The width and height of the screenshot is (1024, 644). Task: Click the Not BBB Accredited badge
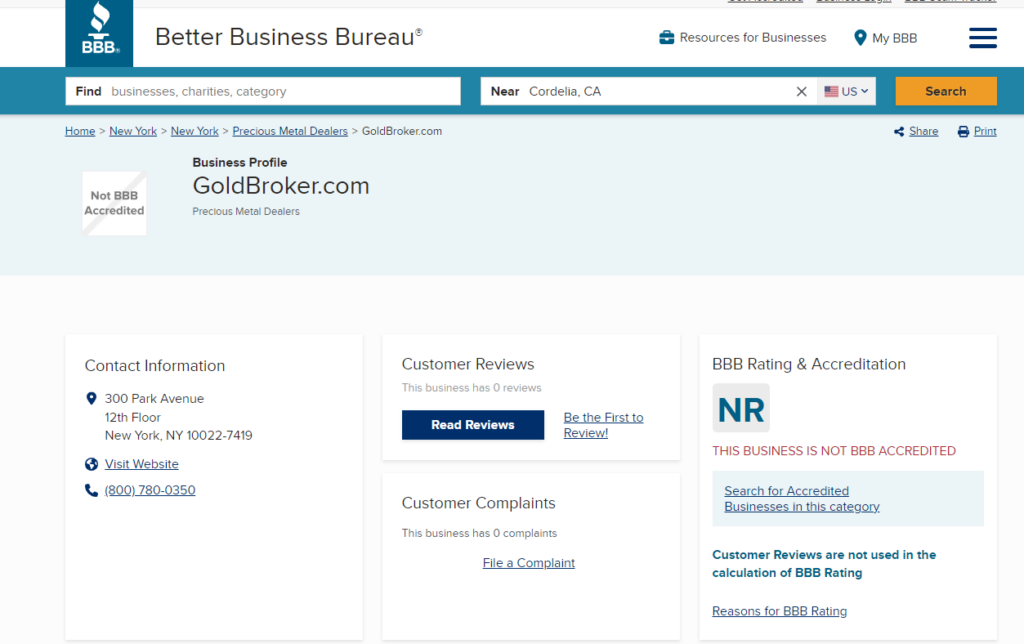coord(114,203)
